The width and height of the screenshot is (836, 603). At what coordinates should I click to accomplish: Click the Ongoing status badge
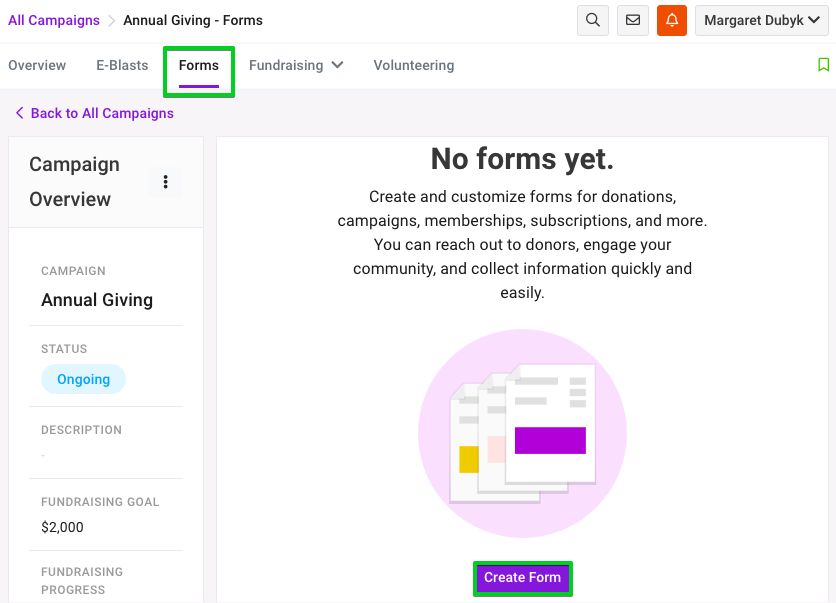pyautogui.click(x=83, y=379)
